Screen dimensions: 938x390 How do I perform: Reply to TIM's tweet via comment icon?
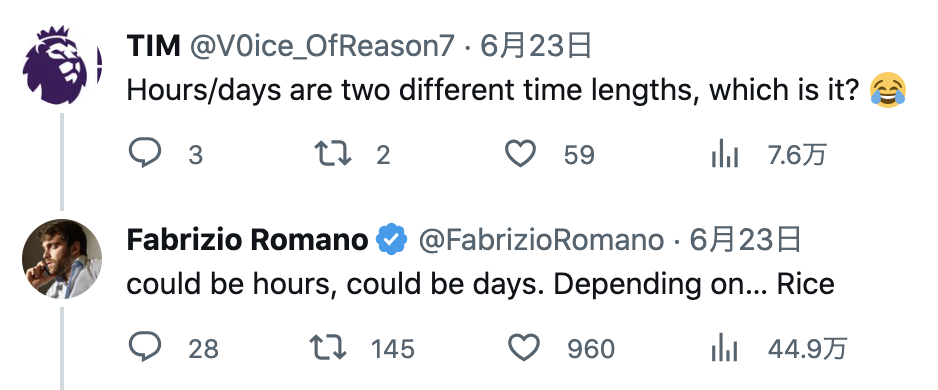click(x=145, y=154)
